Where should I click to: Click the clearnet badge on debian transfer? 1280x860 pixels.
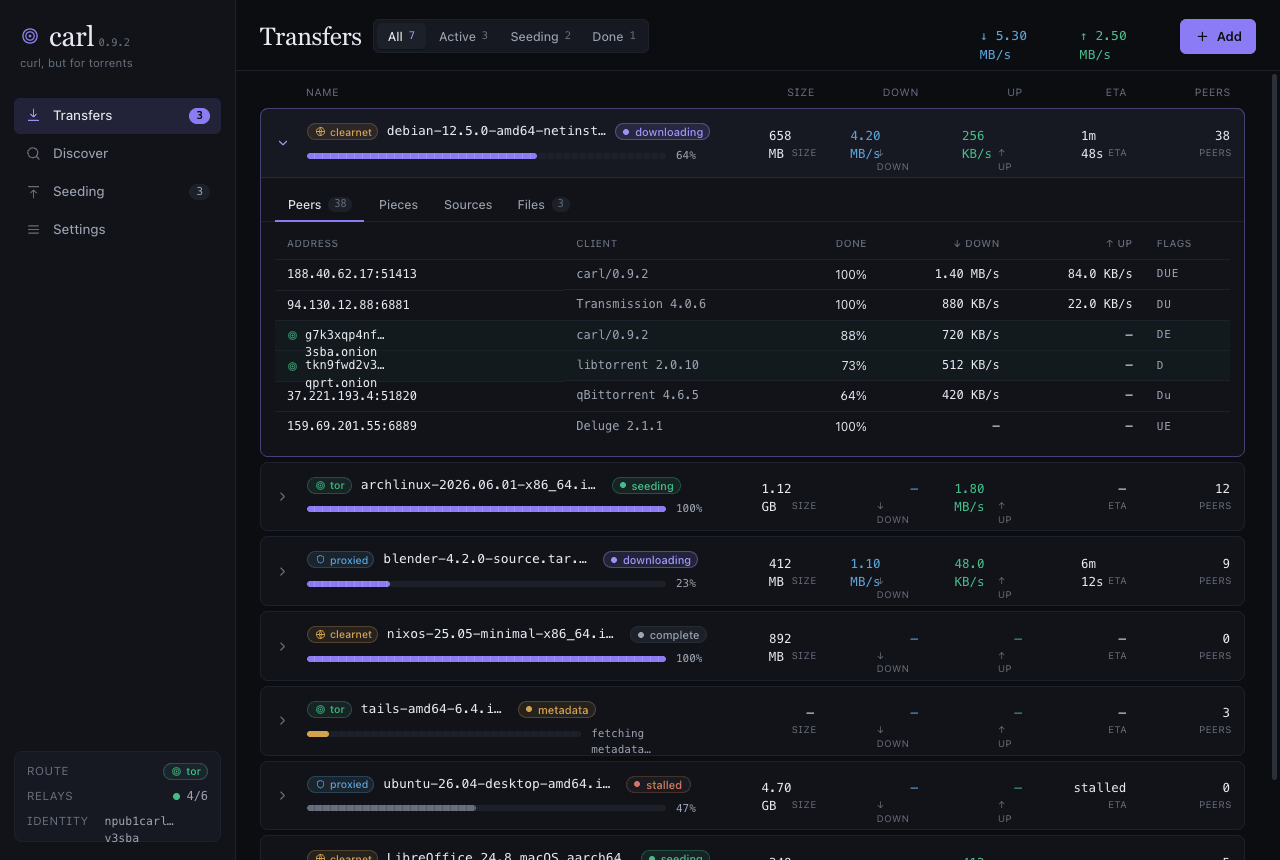pyautogui.click(x=342, y=132)
